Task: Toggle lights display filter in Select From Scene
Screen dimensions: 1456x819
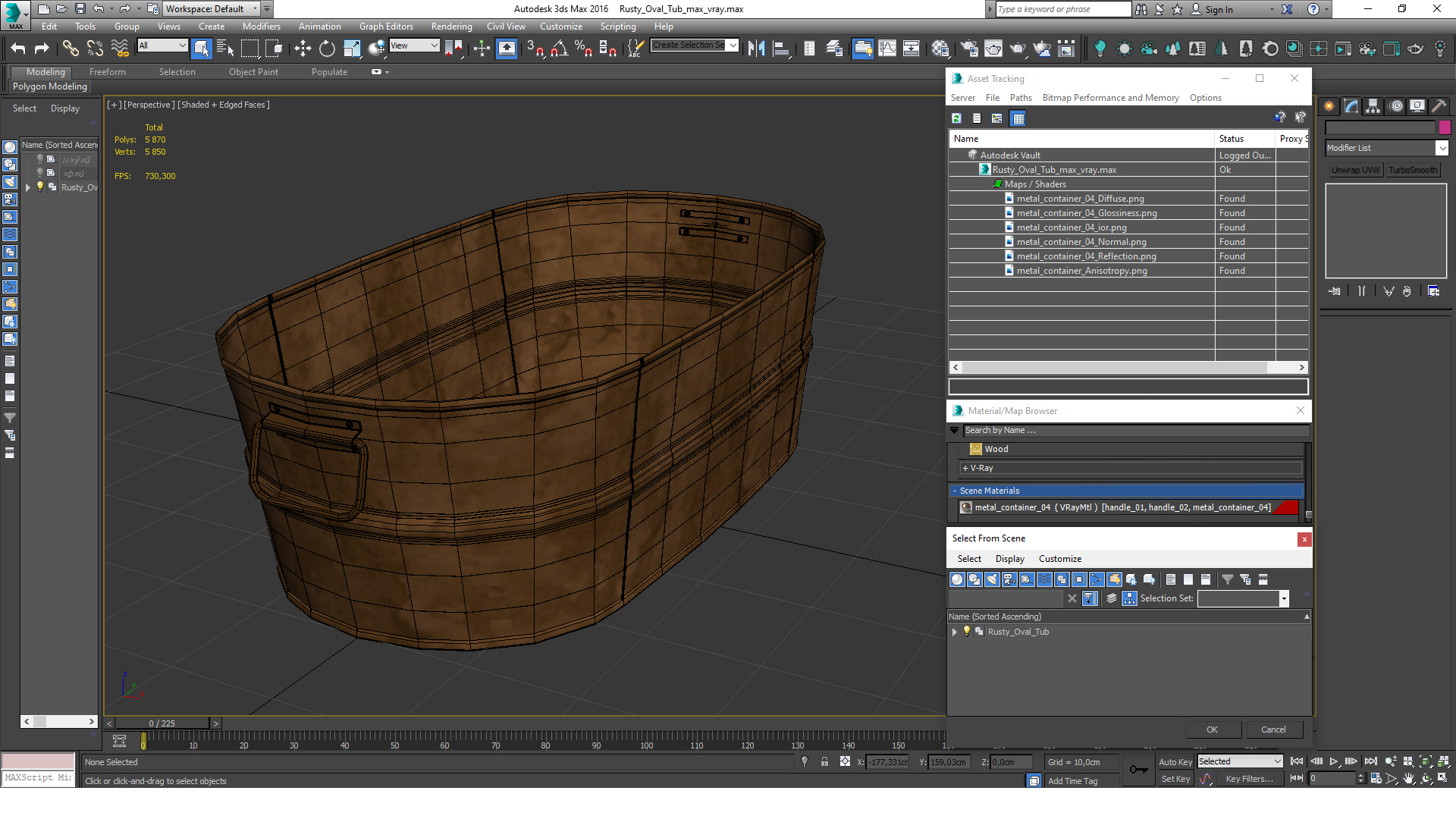Action: point(992,579)
